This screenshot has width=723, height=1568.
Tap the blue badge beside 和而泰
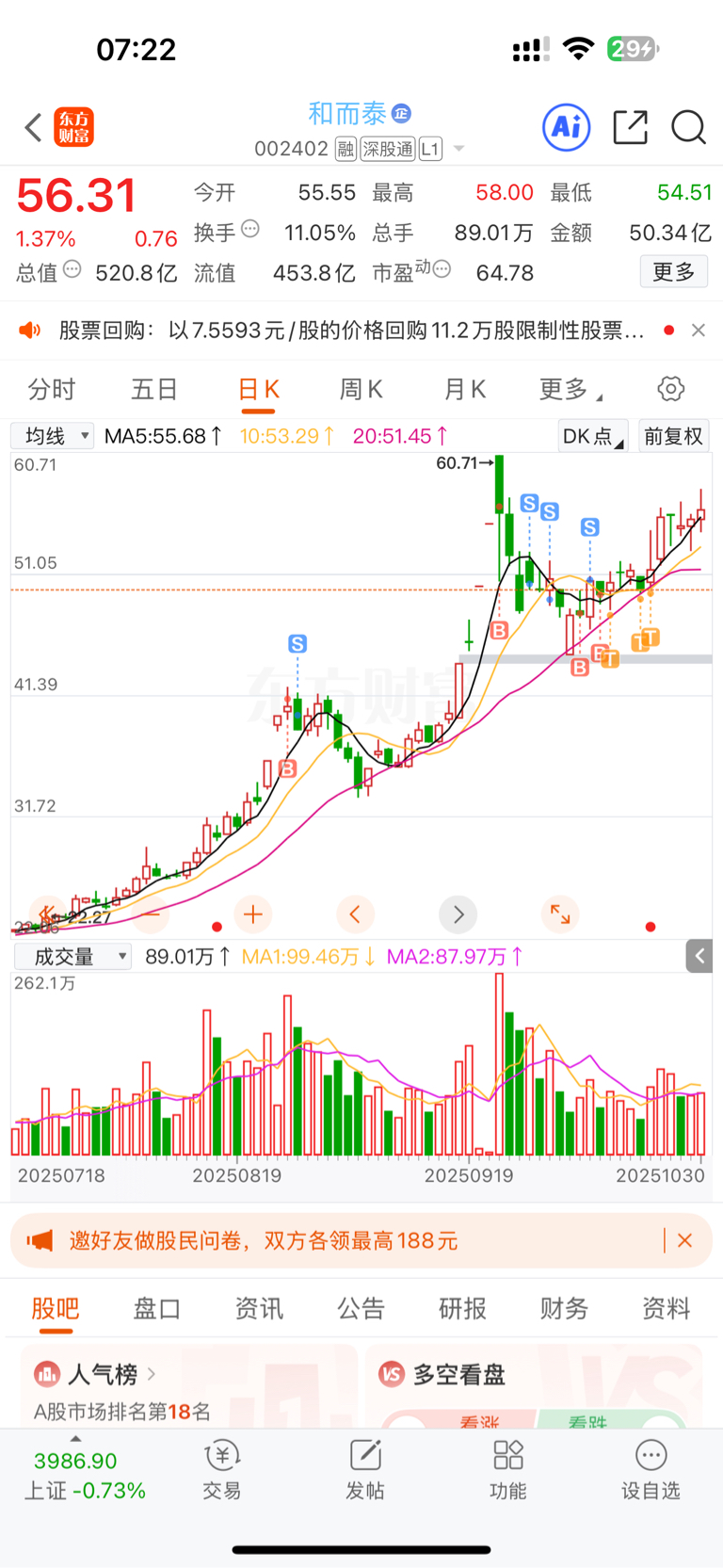pos(401,114)
